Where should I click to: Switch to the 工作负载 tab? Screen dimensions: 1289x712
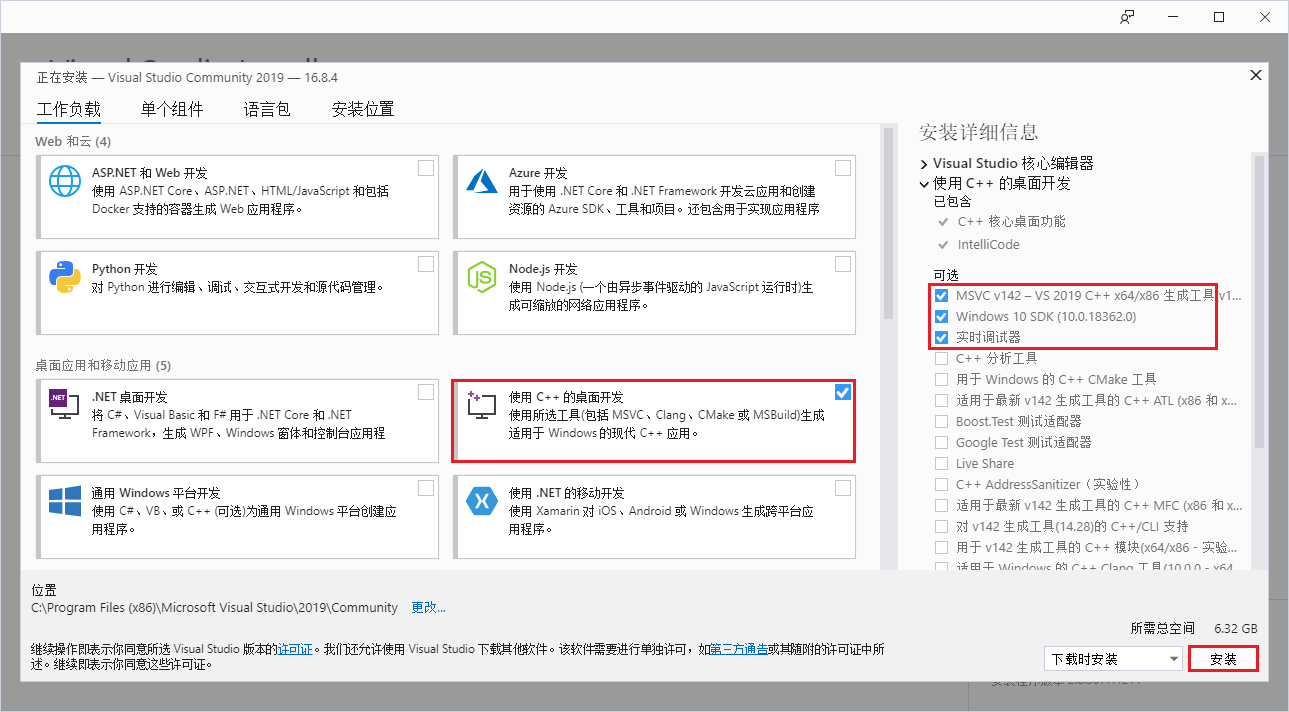69,109
